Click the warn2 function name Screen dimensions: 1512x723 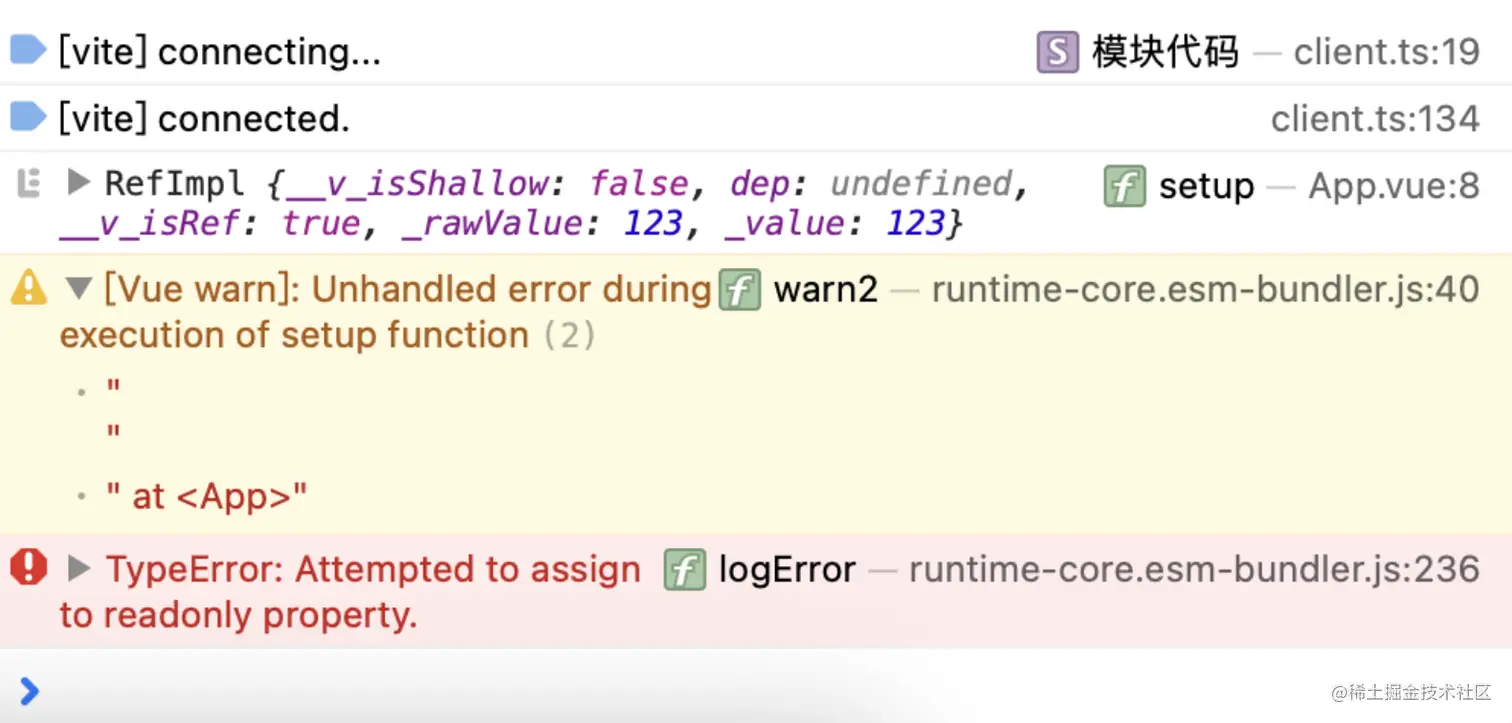point(826,290)
